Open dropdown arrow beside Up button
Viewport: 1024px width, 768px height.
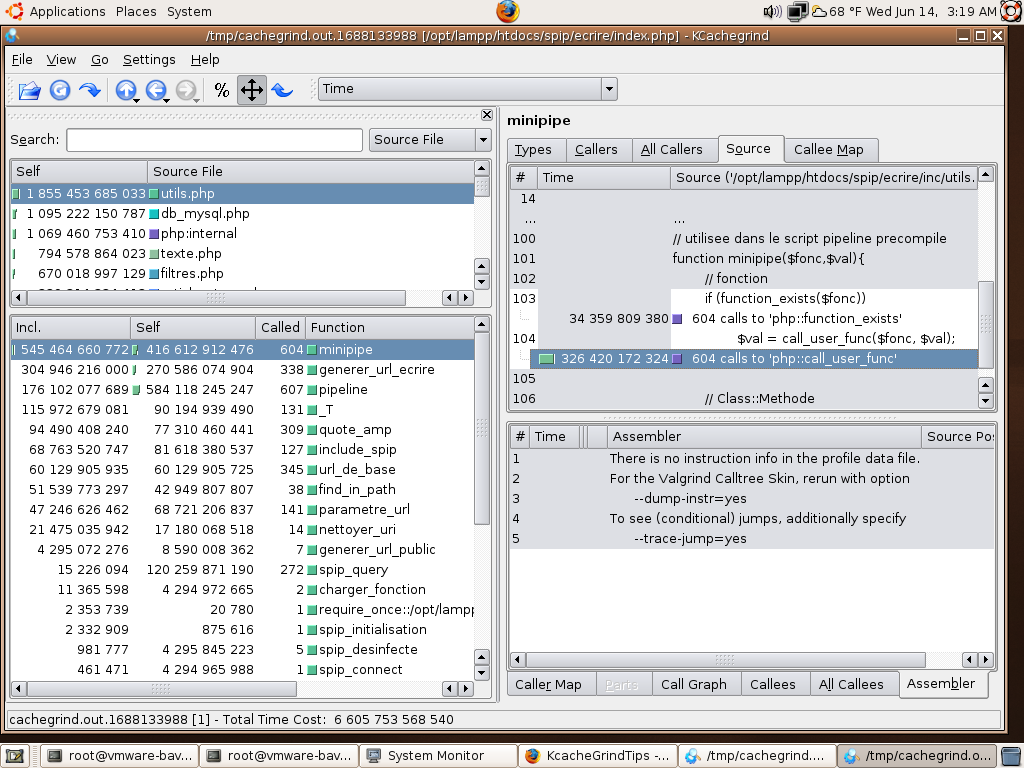point(136,101)
